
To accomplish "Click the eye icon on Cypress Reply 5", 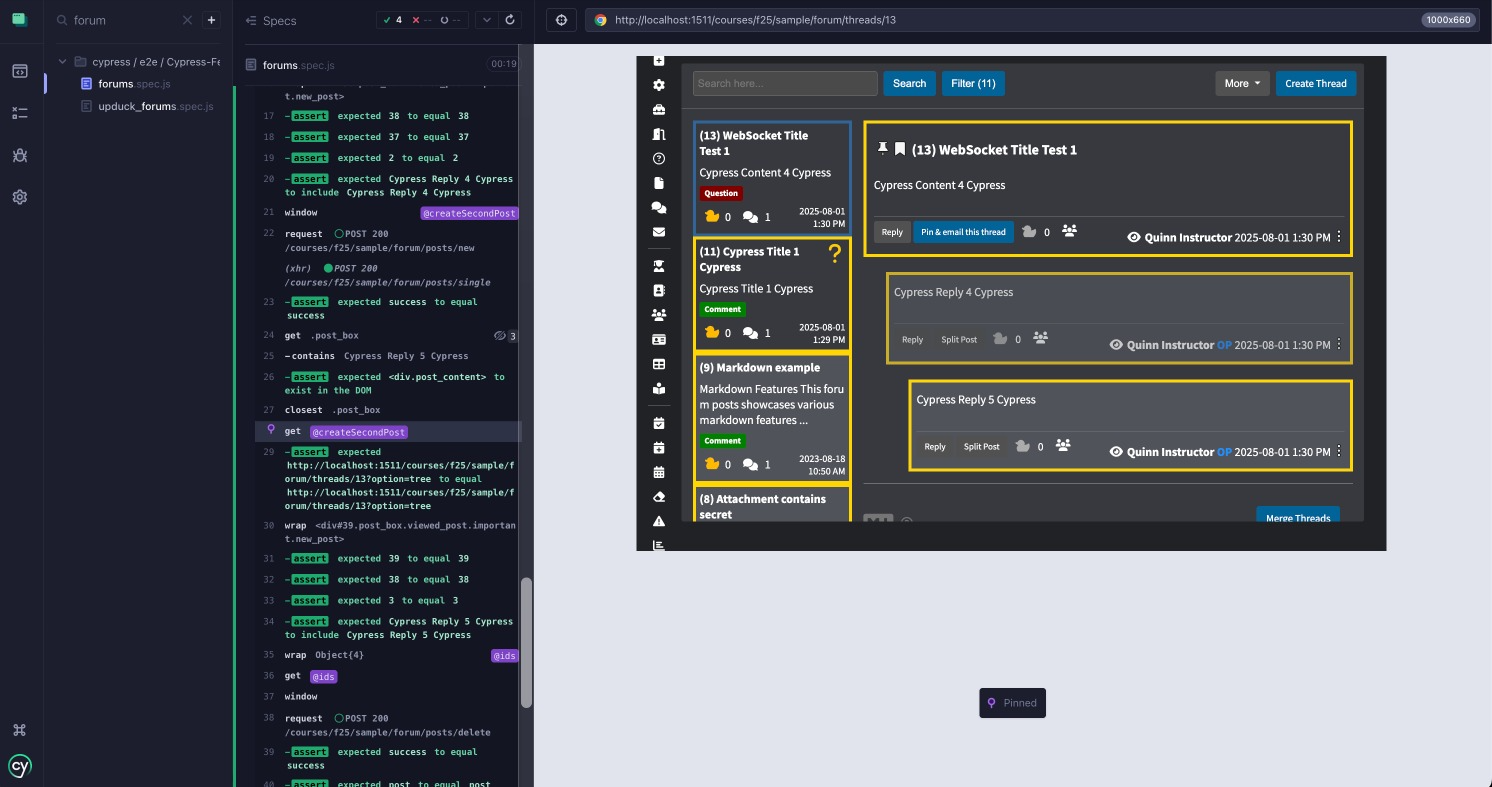I will 1116,452.
